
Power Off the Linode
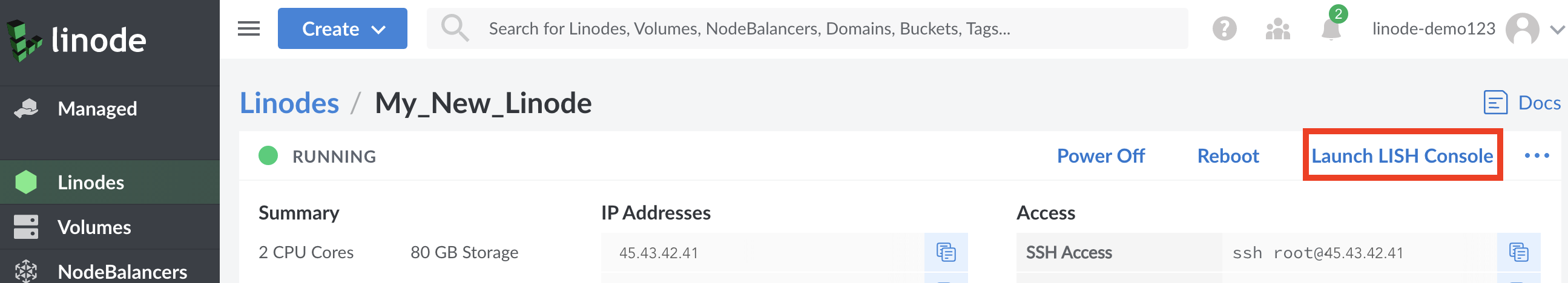coord(1101,156)
